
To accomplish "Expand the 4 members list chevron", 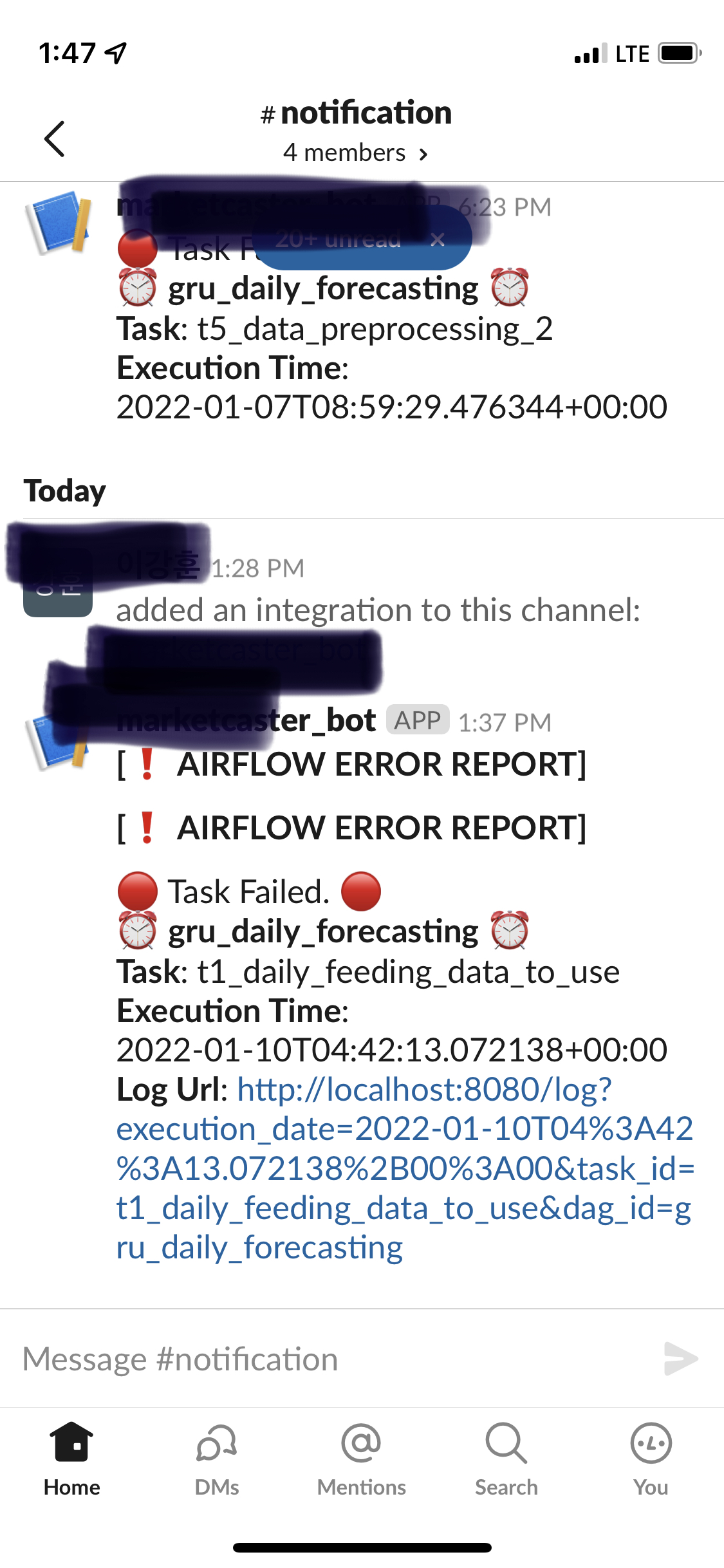I will pos(423,154).
